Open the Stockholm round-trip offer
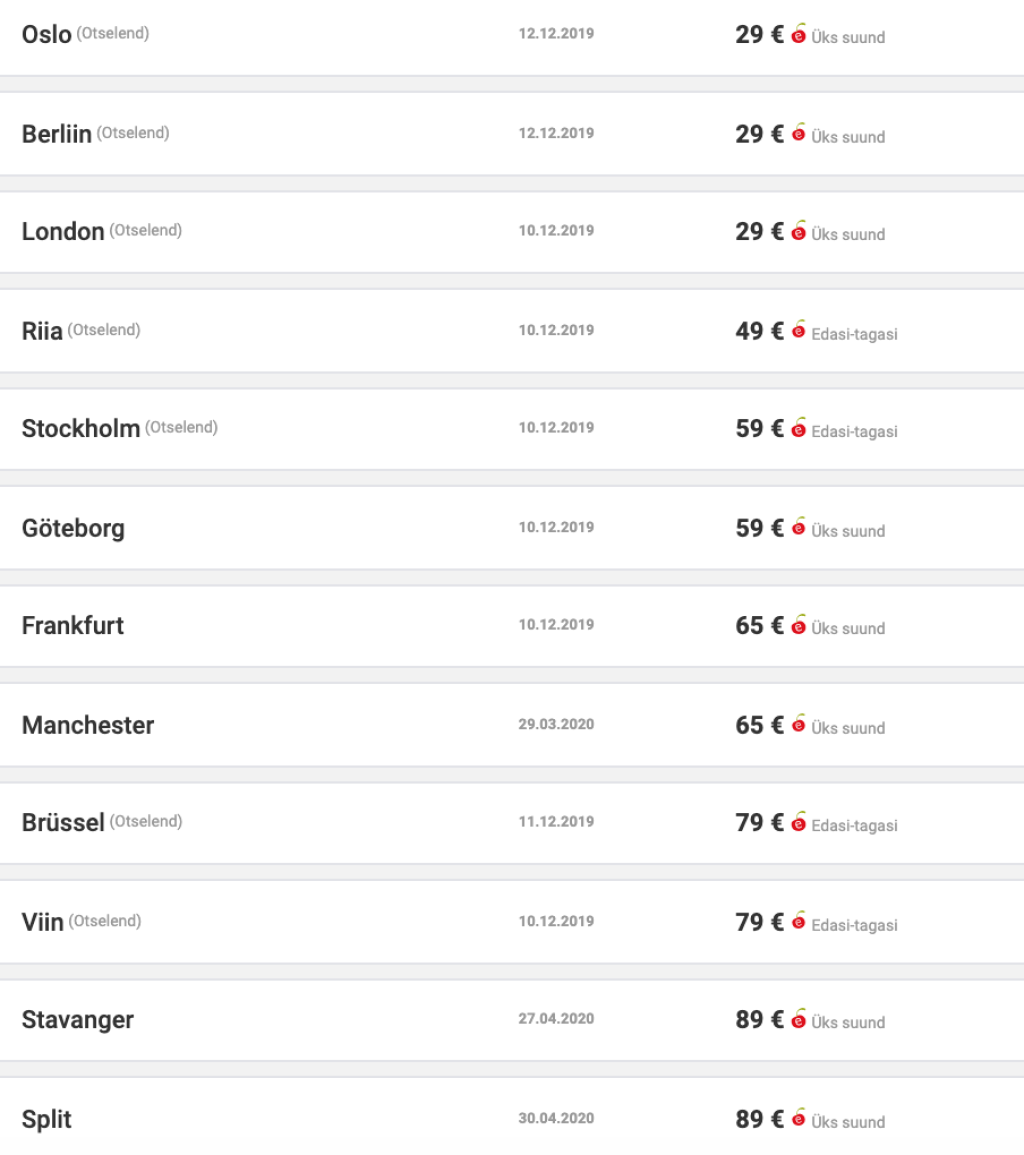This screenshot has width=1024, height=1155. click(x=81, y=429)
